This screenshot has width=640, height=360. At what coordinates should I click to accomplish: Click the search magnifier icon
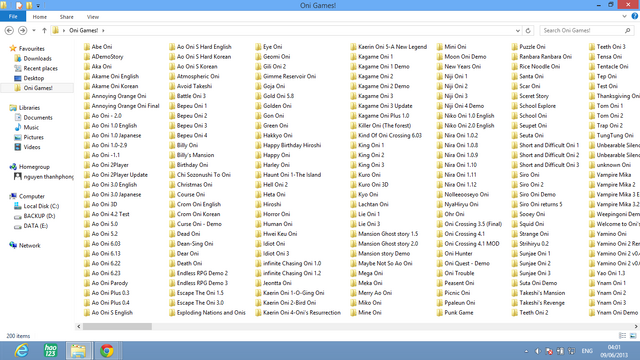627,30
